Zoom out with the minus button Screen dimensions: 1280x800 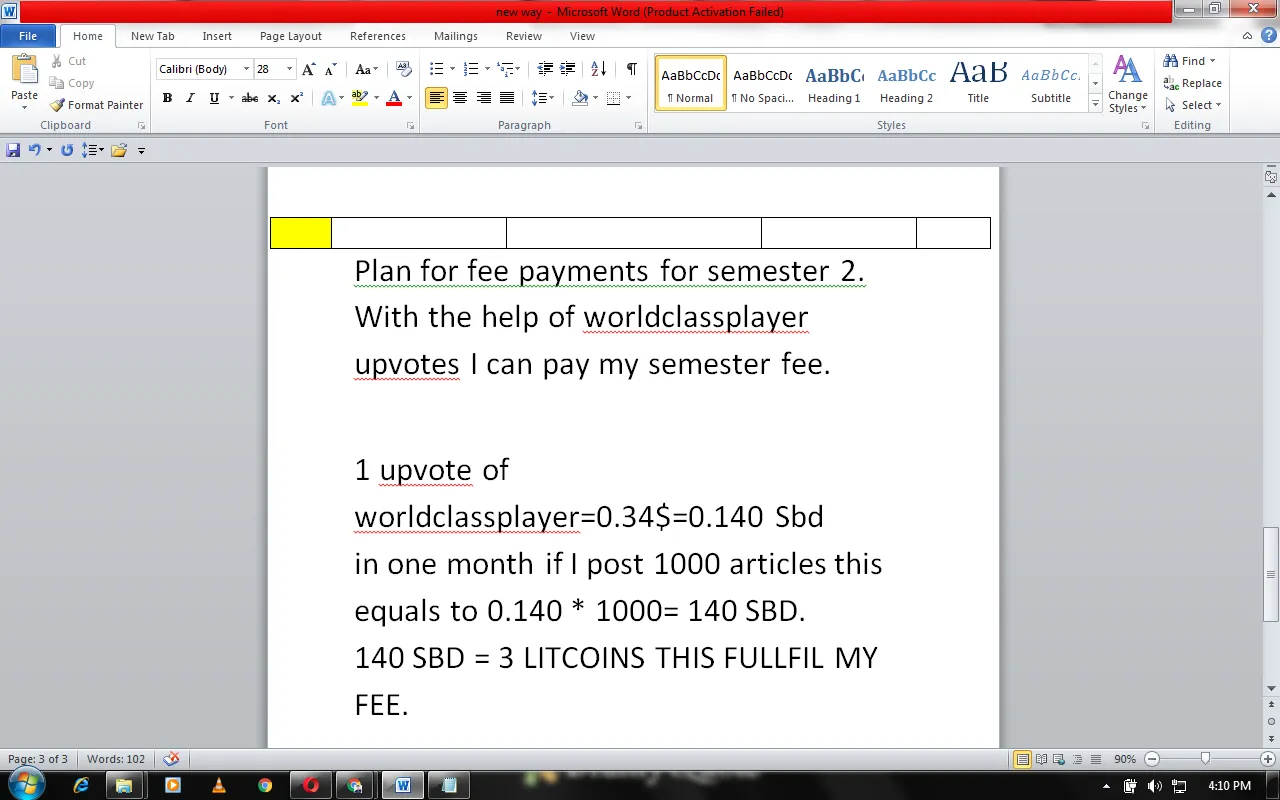[x=1152, y=759]
